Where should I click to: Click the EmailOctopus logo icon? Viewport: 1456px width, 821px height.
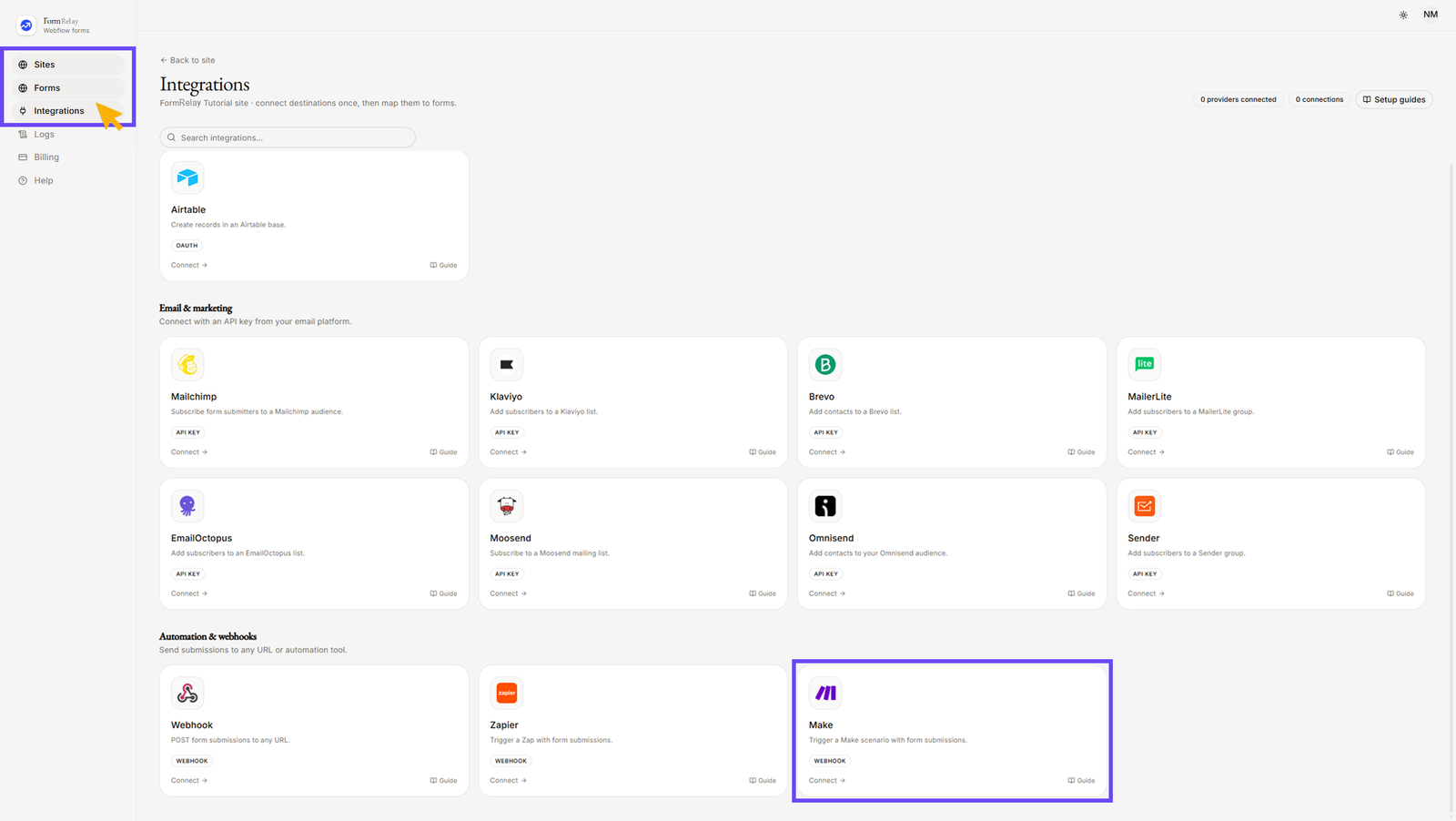point(187,505)
